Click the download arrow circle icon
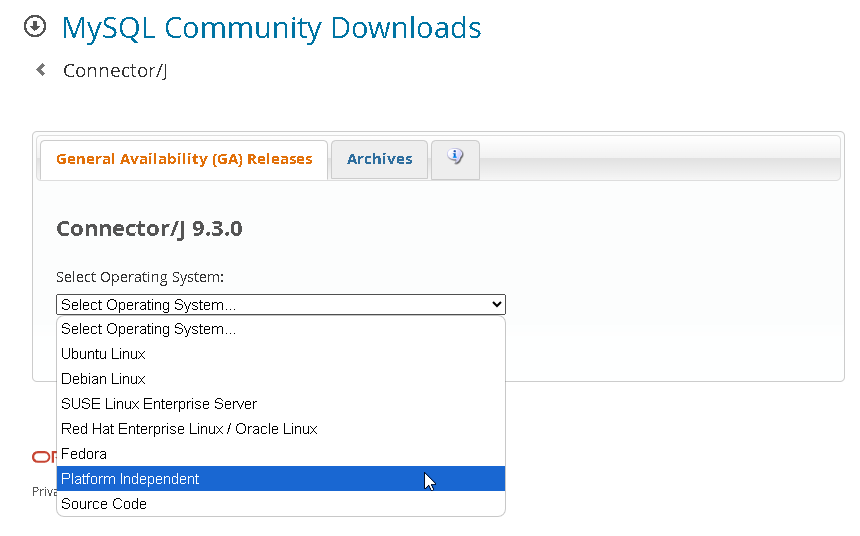This screenshot has height=536, width=860. click(35, 27)
